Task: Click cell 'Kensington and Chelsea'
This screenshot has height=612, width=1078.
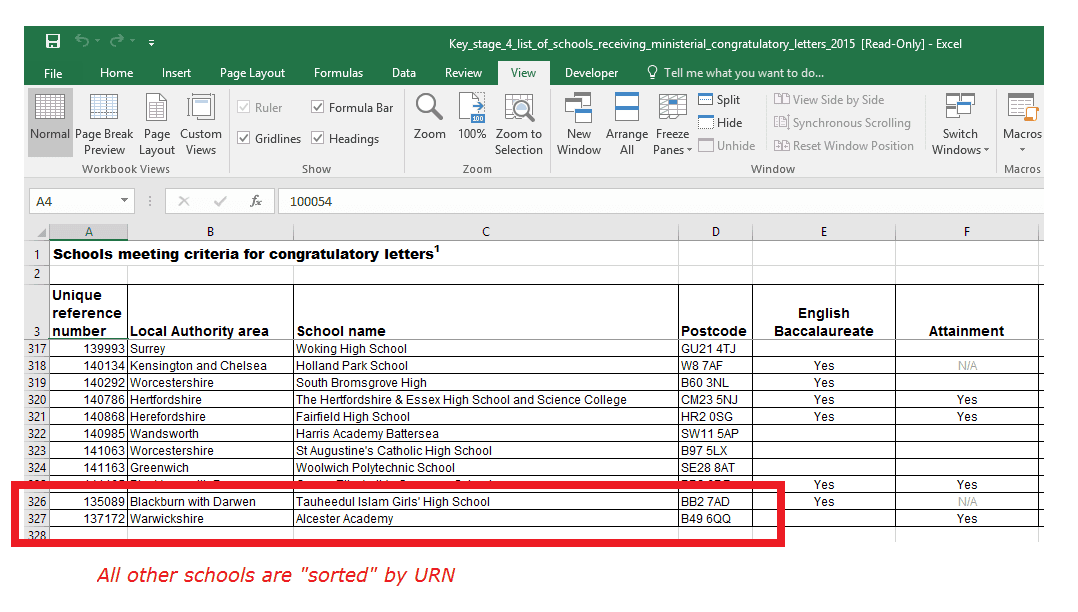Action: 210,366
